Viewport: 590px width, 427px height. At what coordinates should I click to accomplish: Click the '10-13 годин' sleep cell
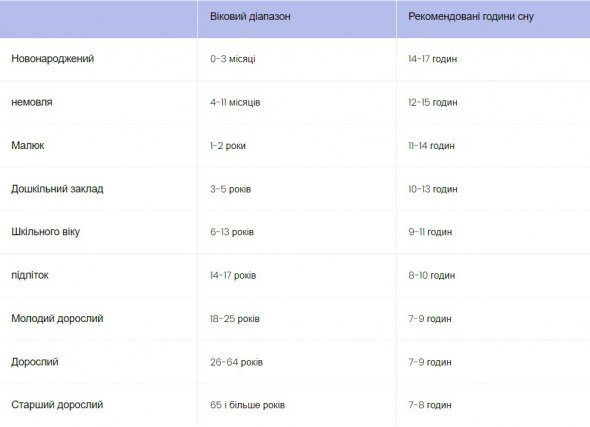pos(433,189)
